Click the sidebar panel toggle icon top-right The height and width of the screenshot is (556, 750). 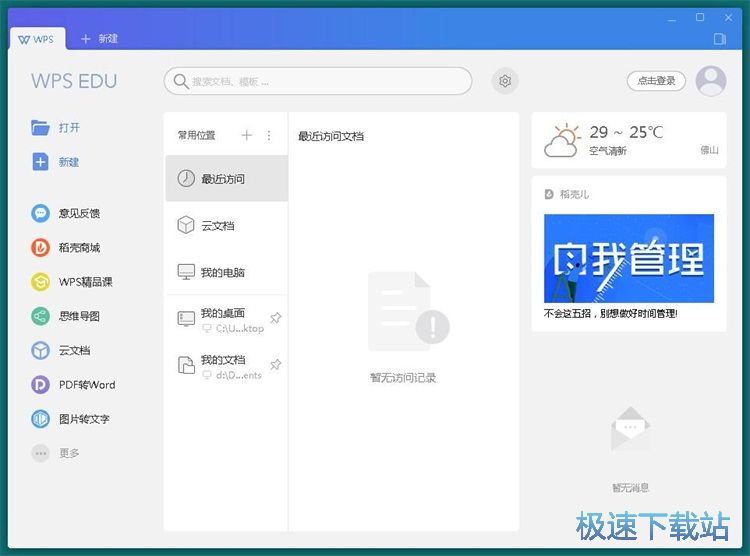(719, 39)
